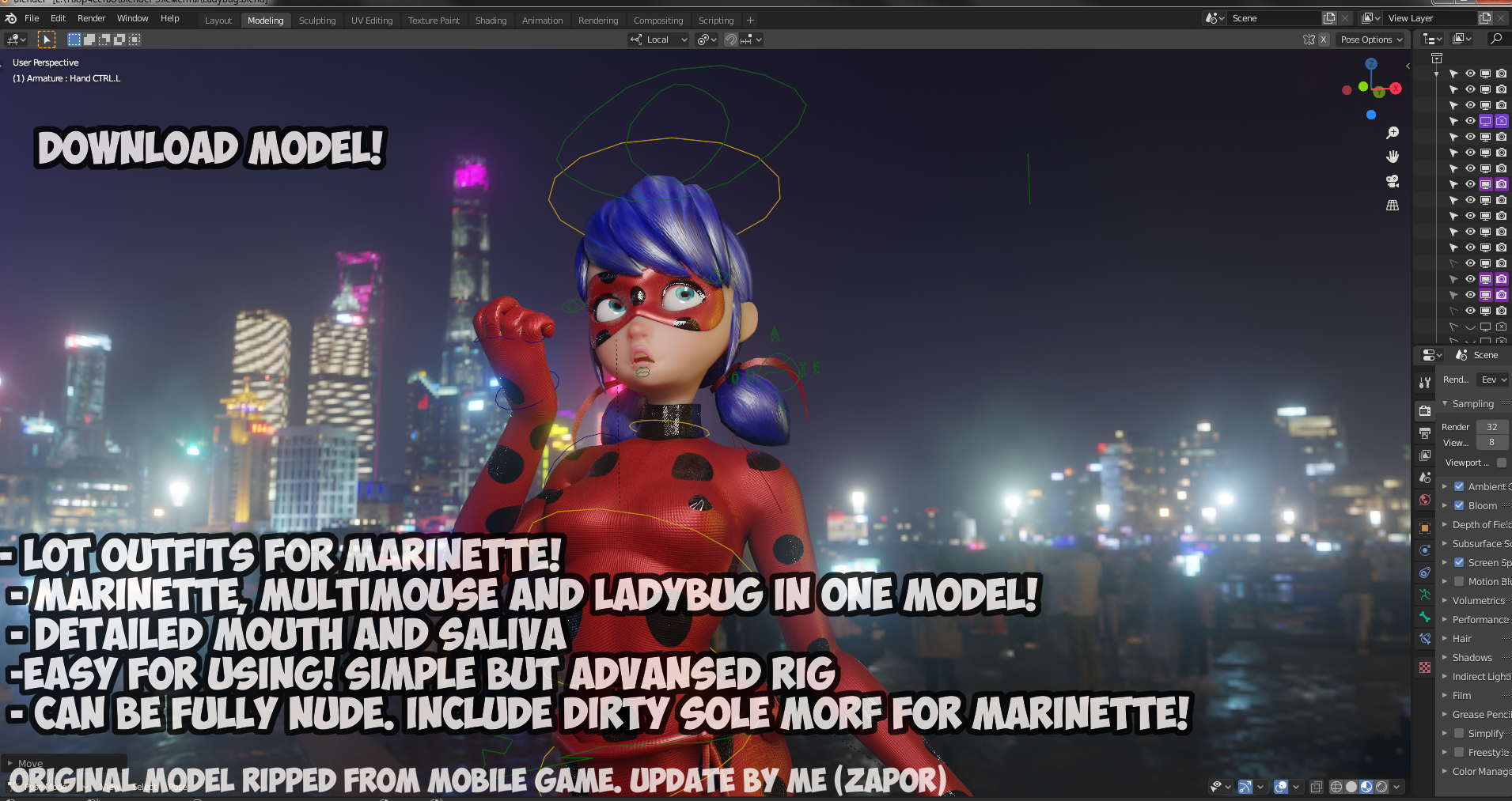Click the Scene name field
Screen dimensions: 1512x801
pos(1273,18)
